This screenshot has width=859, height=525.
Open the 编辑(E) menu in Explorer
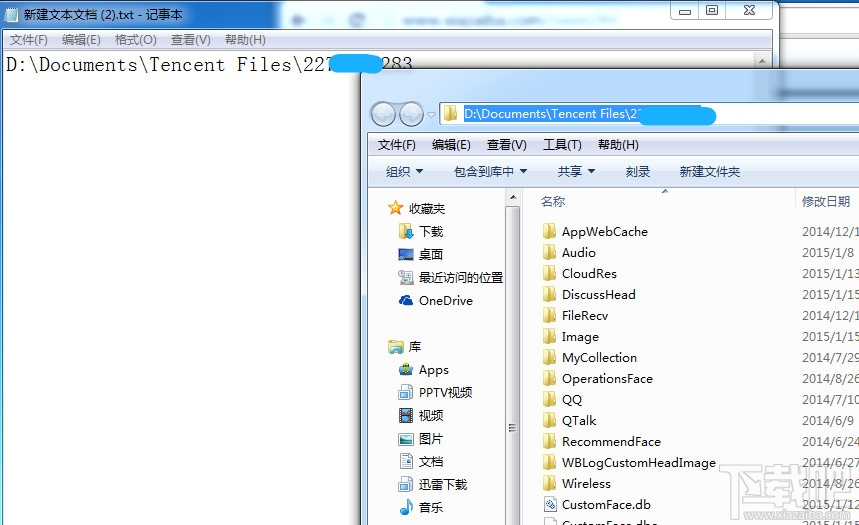pyautogui.click(x=451, y=145)
